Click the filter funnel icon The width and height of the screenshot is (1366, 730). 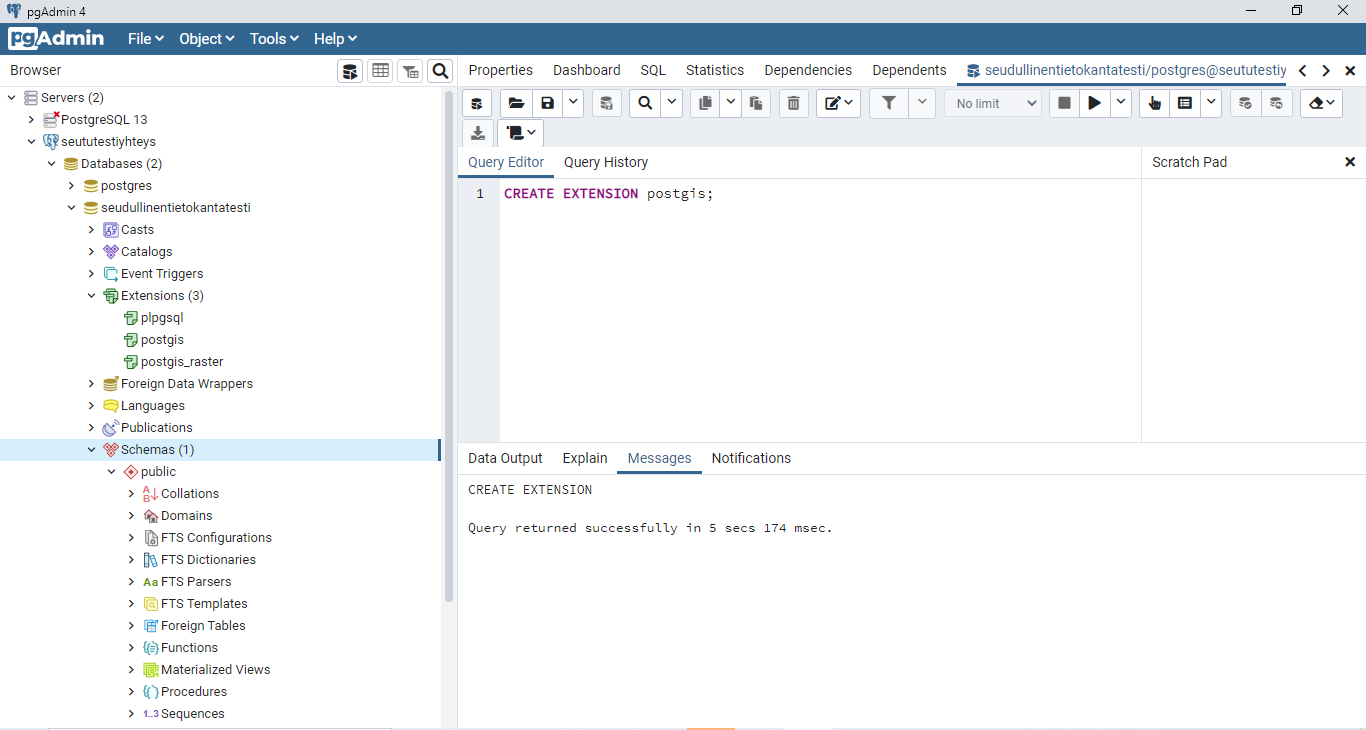coord(888,103)
